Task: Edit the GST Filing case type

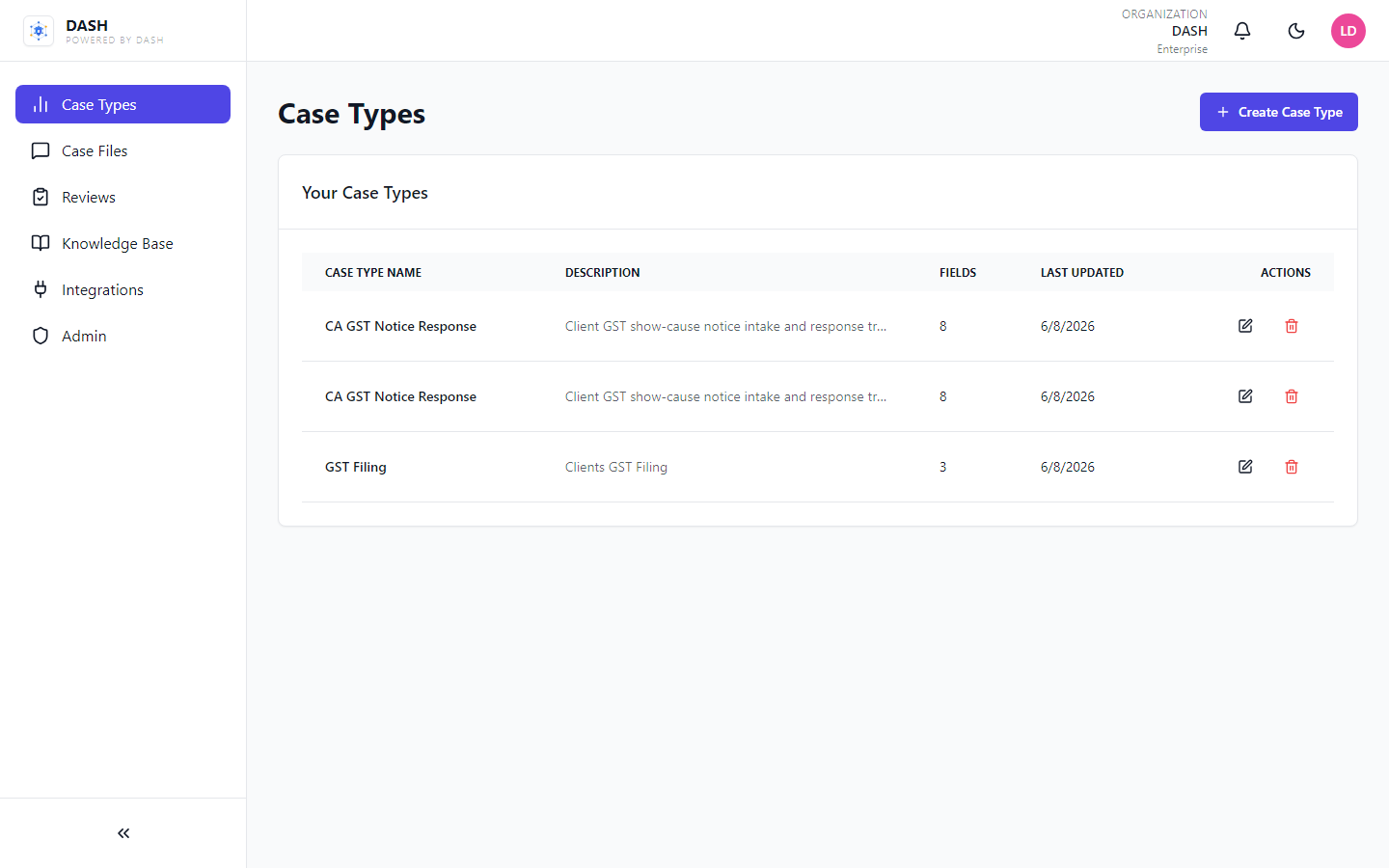Action: [x=1245, y=467]
